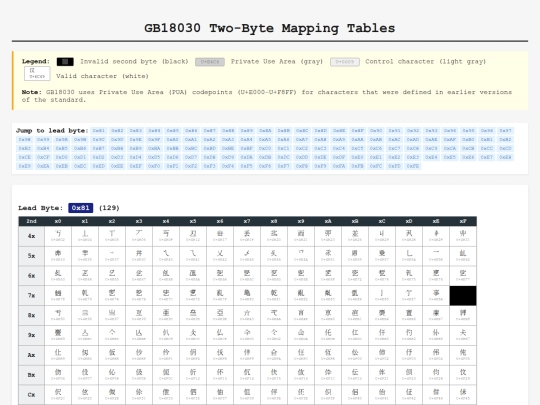Jump to lead byte 0x8A

tap(265, 131)
